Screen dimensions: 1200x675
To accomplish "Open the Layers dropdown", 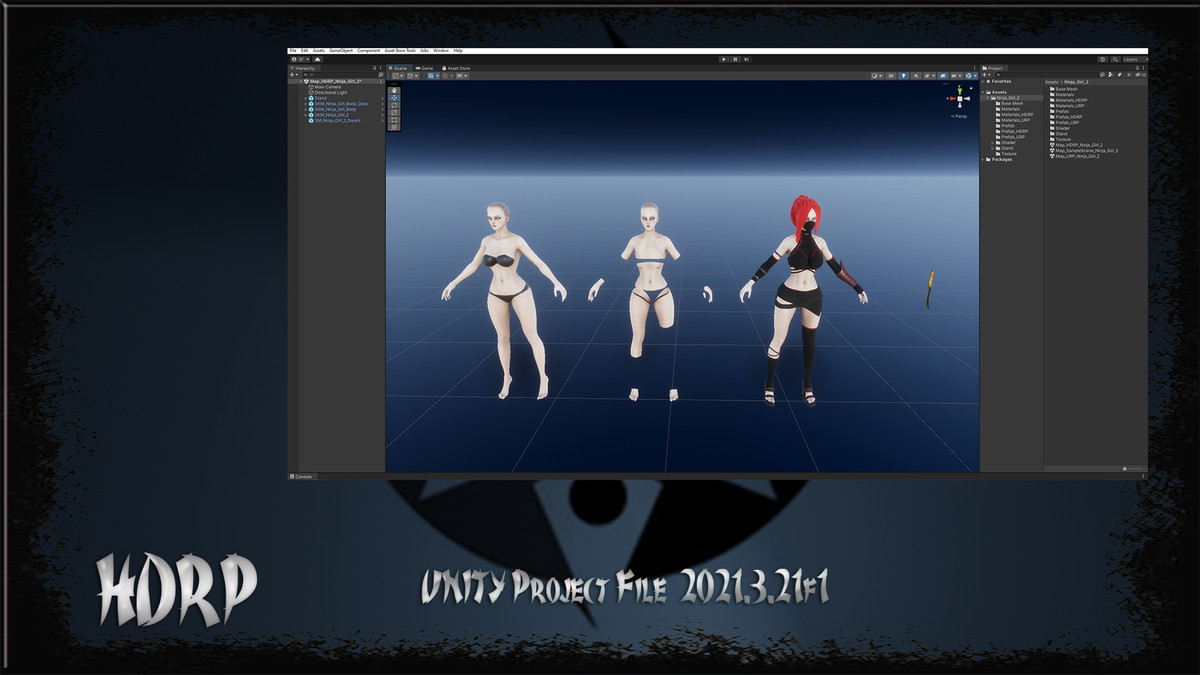I will (1133, 59).
